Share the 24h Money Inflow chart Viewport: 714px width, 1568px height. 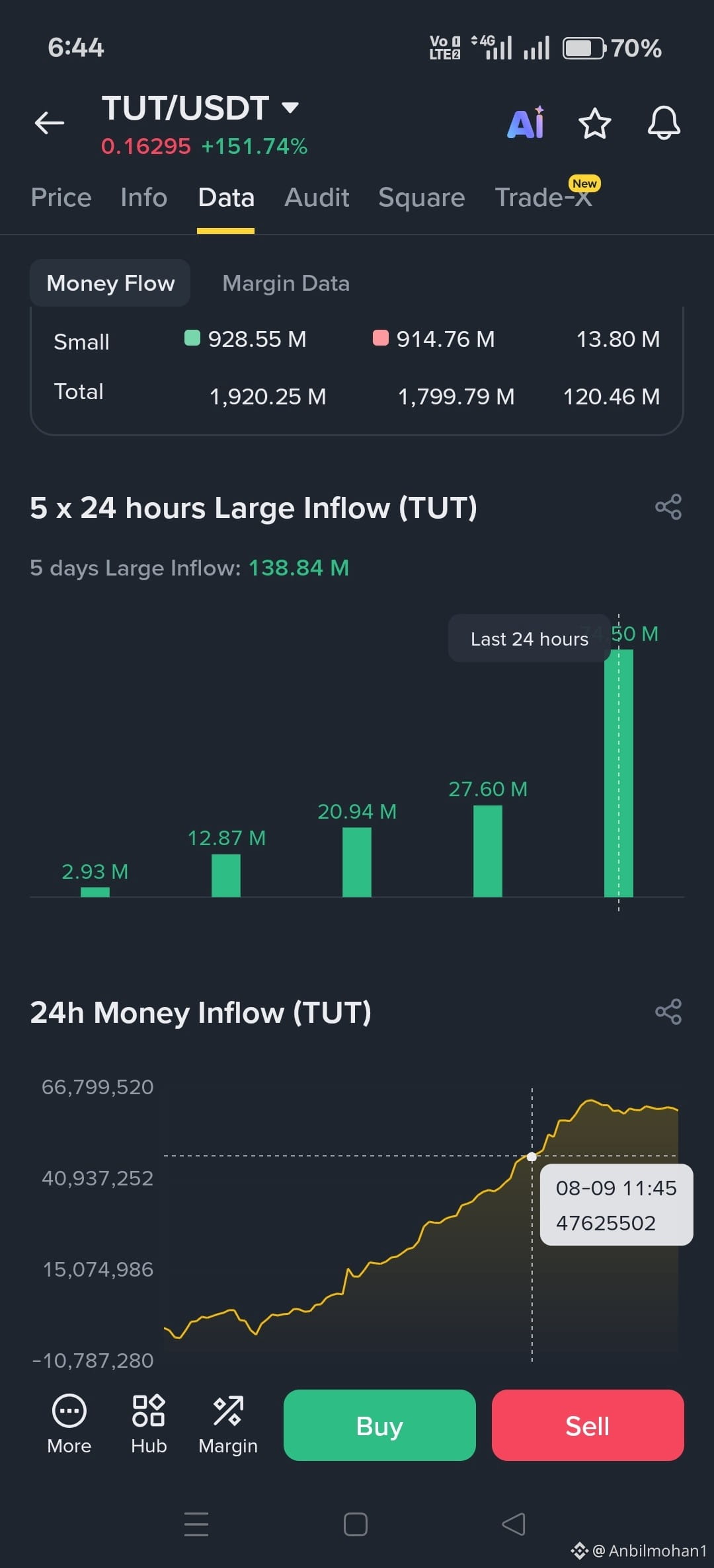[668, 1012]
